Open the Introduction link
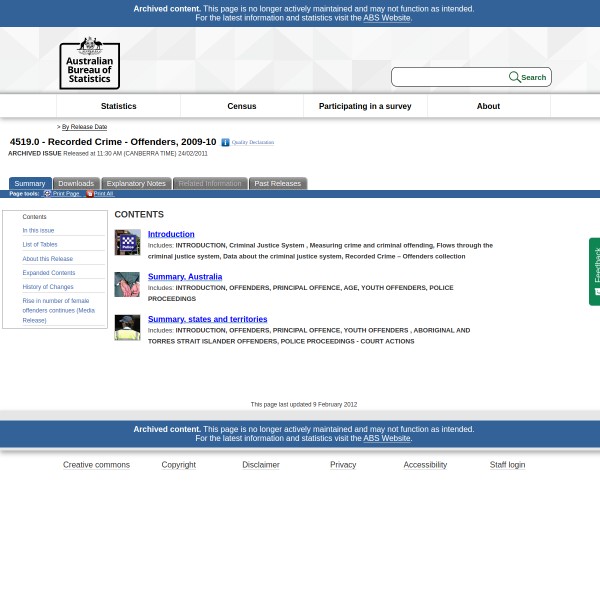This screenshot has width=600, height=600. tap(171, 234)
